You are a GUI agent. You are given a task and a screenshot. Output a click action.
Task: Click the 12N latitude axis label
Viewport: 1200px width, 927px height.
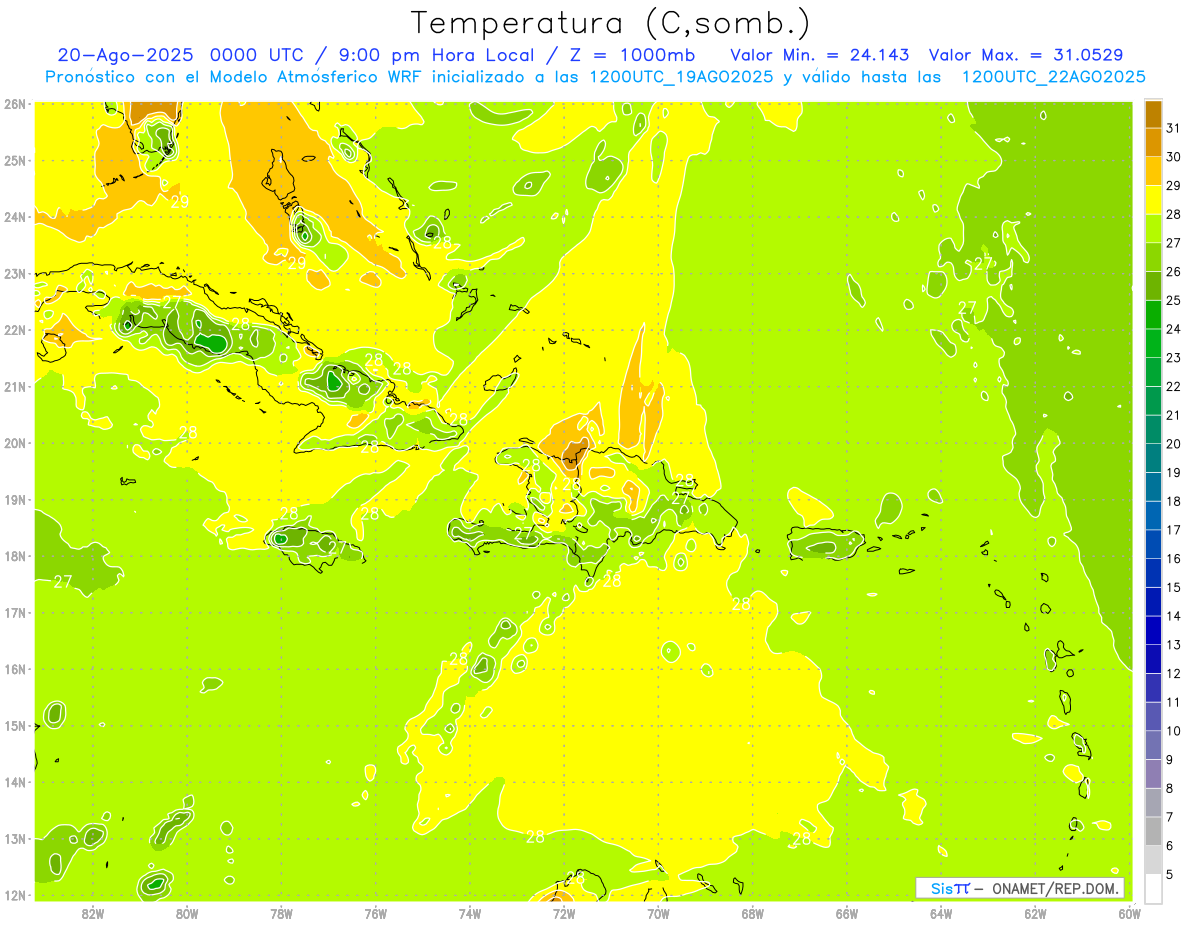14,895
